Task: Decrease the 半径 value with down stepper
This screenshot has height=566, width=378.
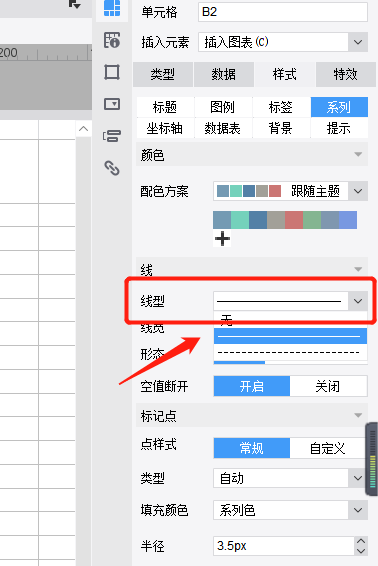Action: pyautogui.click(x=361, y=550)
